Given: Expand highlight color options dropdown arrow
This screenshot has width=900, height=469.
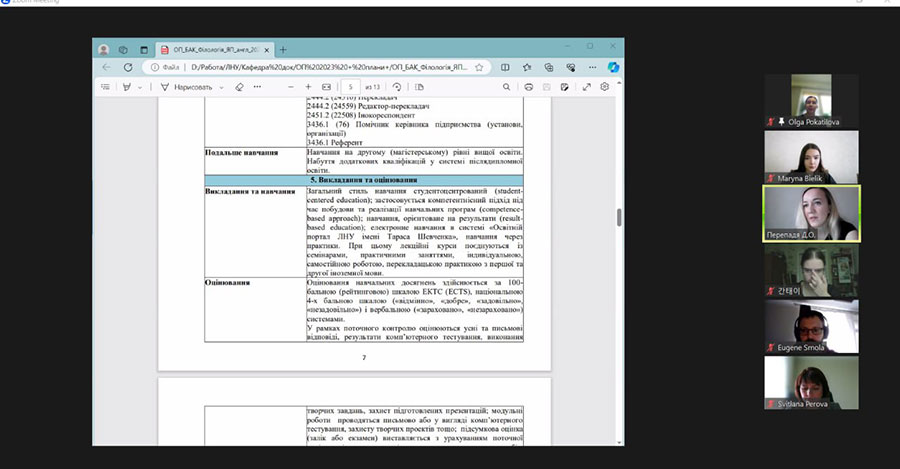Looking at the screenshot, I should 141,87.
